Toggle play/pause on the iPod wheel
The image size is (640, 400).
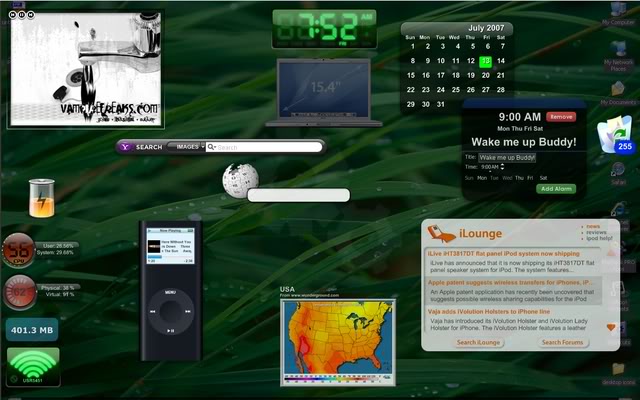point(171,330)
